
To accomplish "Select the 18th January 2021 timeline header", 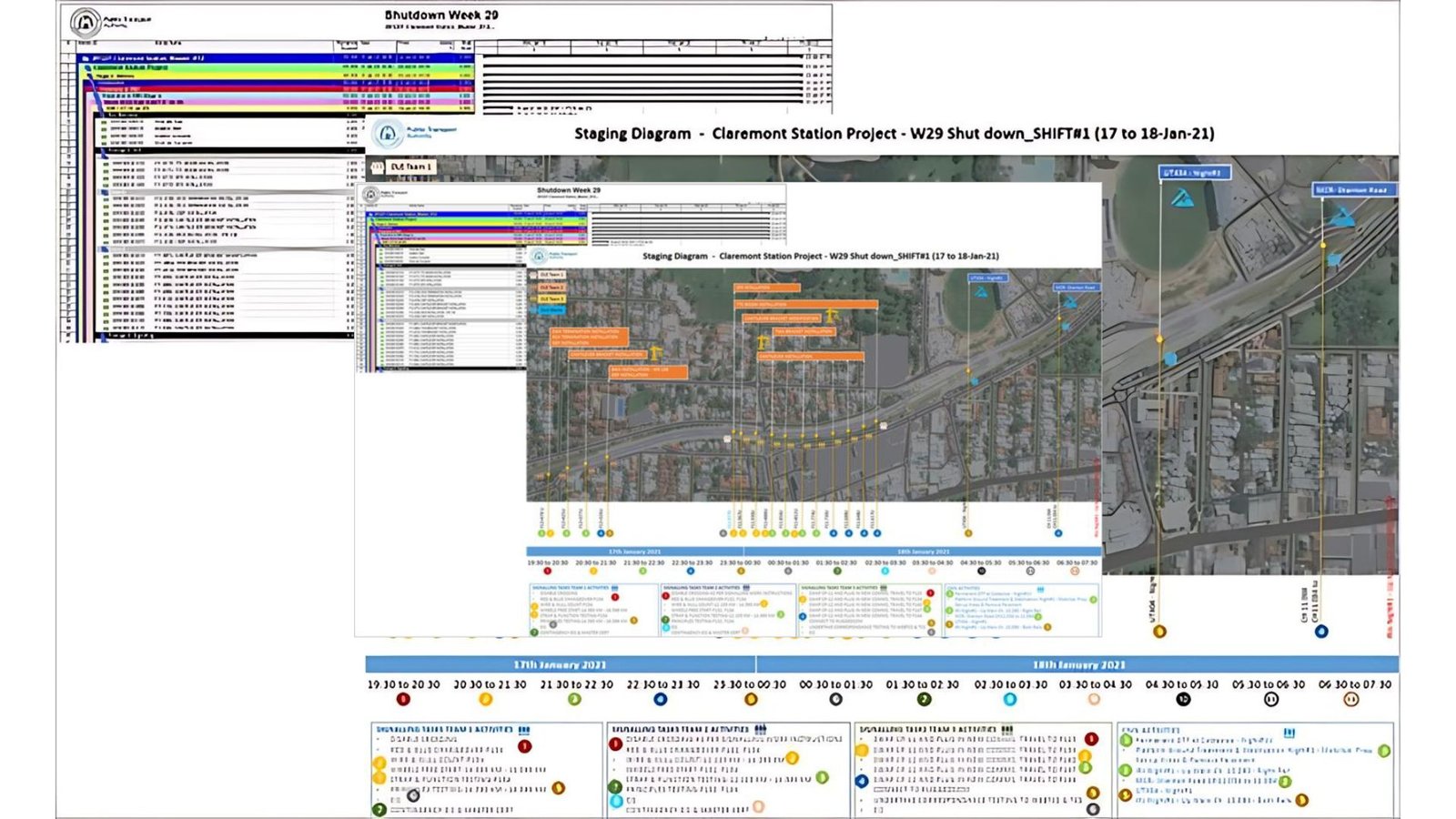I will tap(1077, 665).
